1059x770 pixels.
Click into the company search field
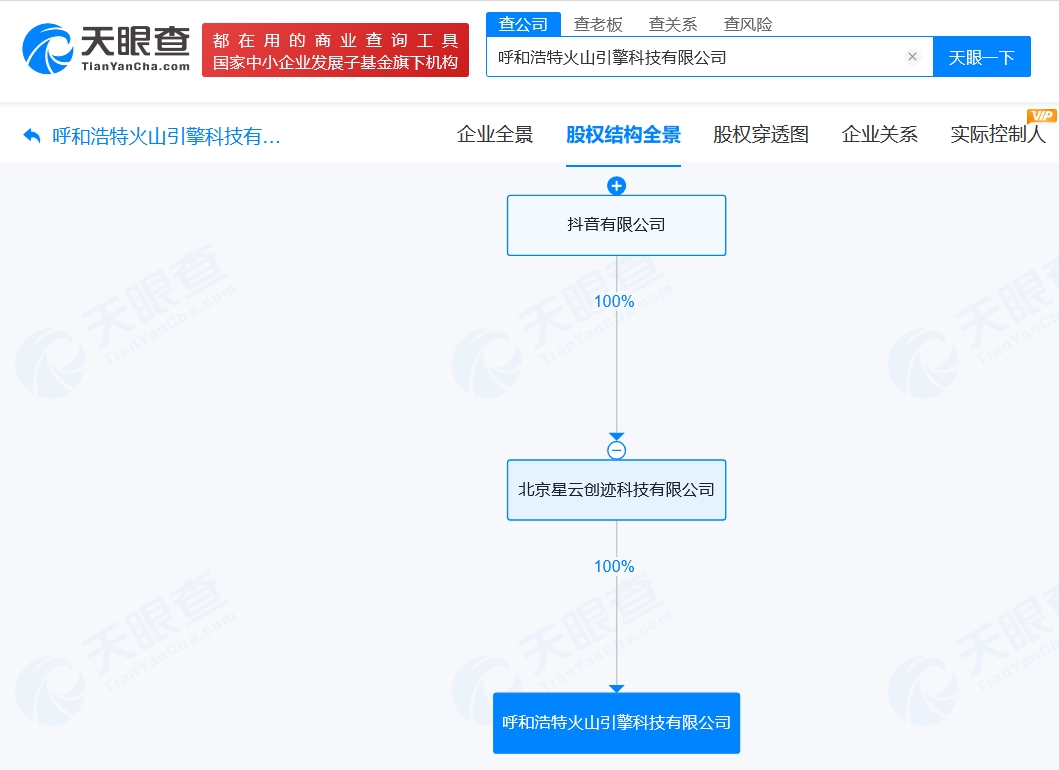click(x=695, y=57)
